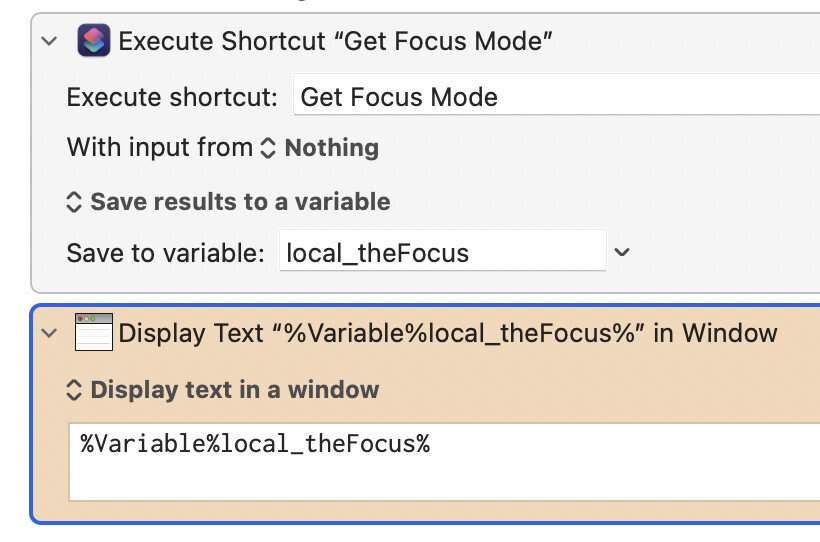Click the "Save to variable:" label

pos(165,252)
